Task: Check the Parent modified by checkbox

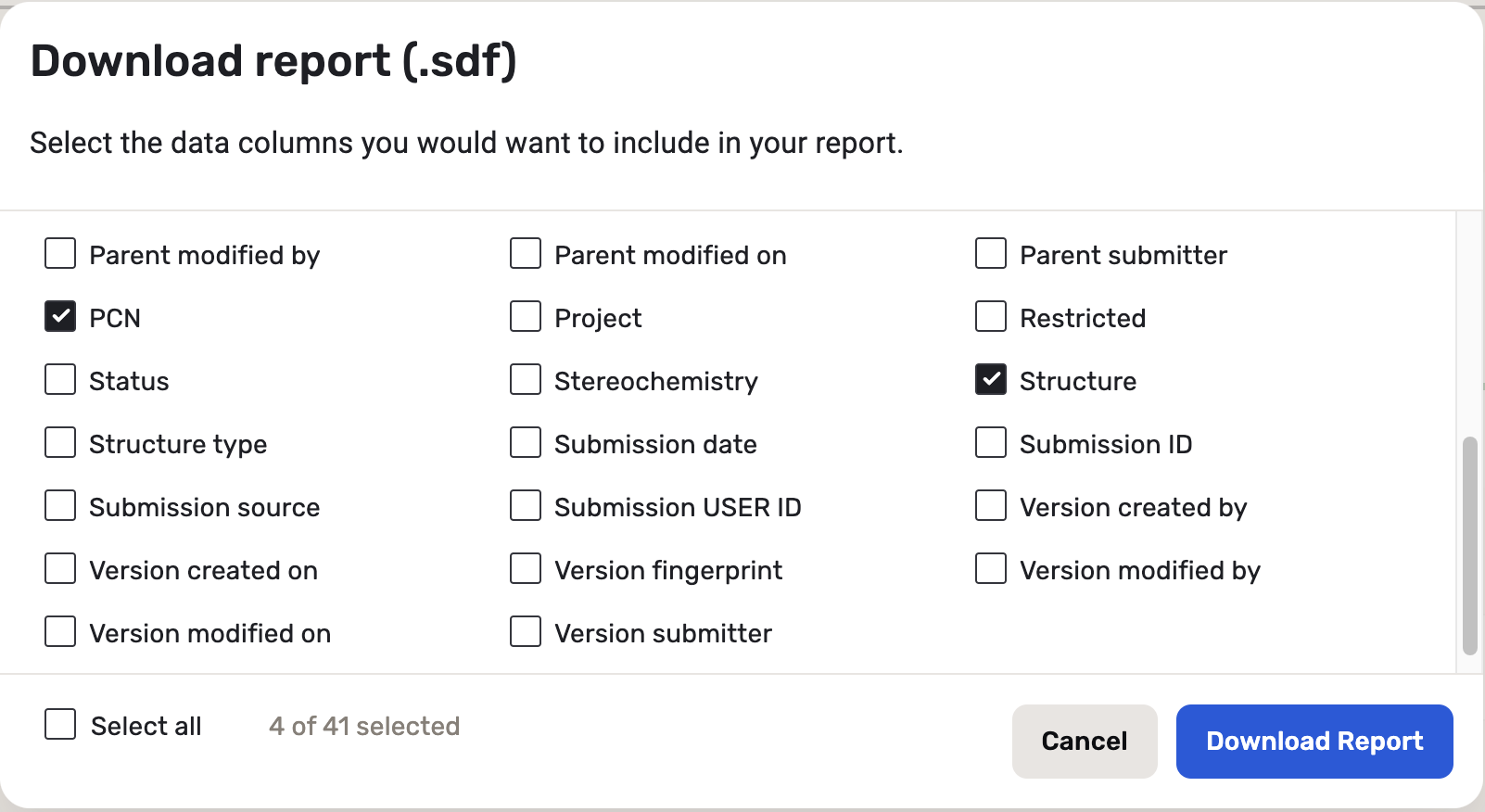Action: click(x=60, y=254)
